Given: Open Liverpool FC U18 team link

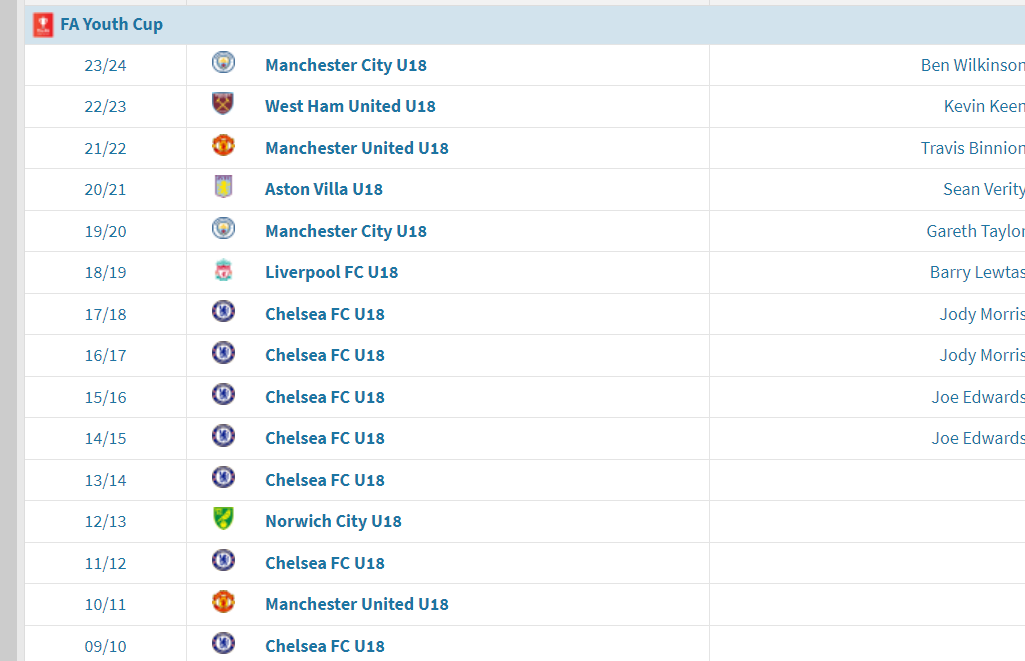Looking at the screenshot, I should tap(331, 272).
